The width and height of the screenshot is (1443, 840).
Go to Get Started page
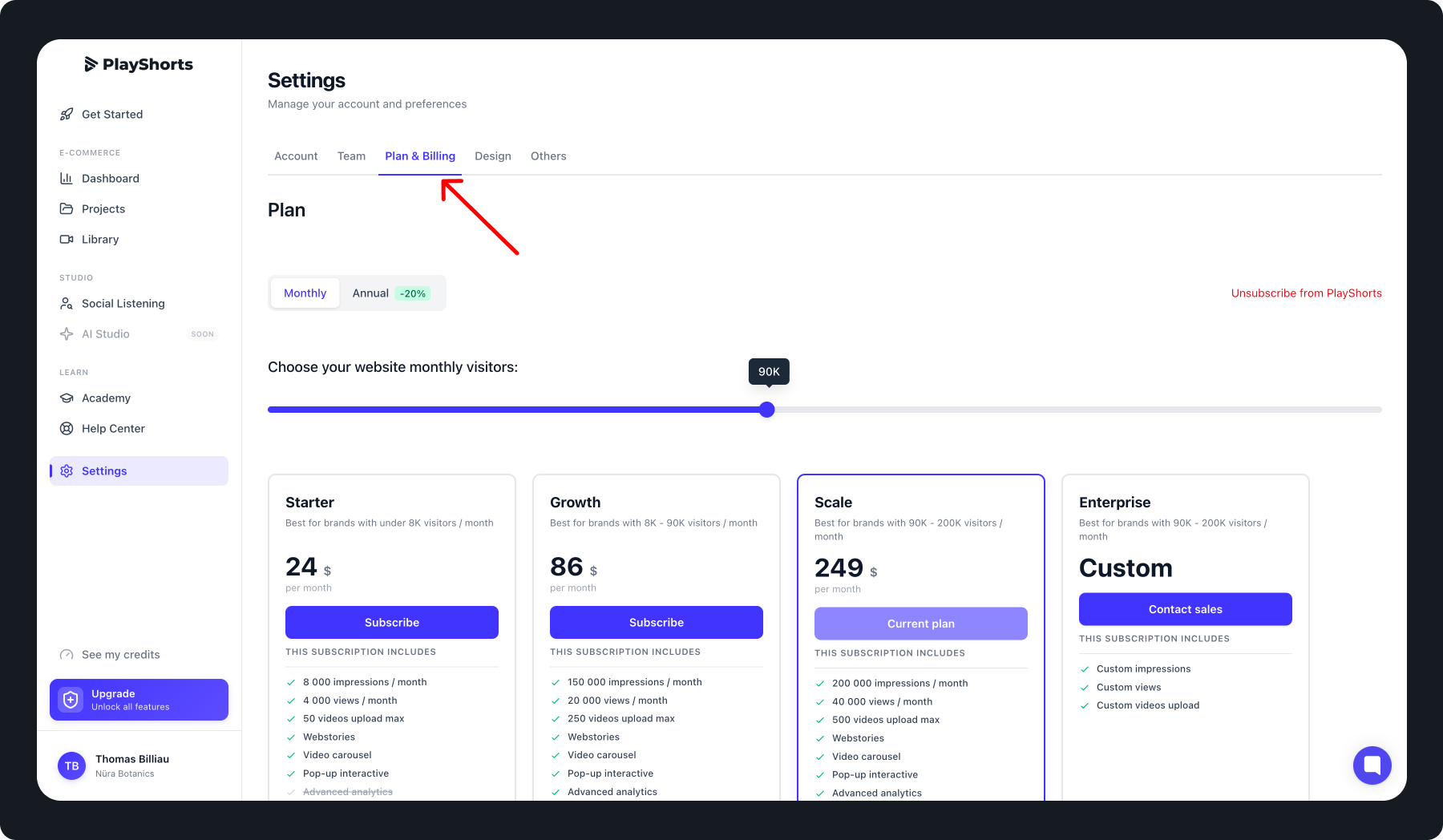point(139,115)
